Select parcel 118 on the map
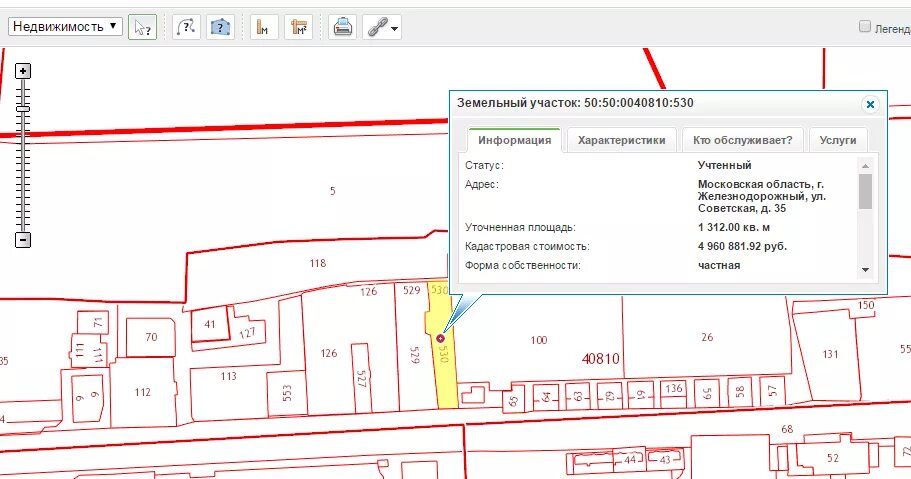Viewport: 911px width, 479px height. click(318, 263)
